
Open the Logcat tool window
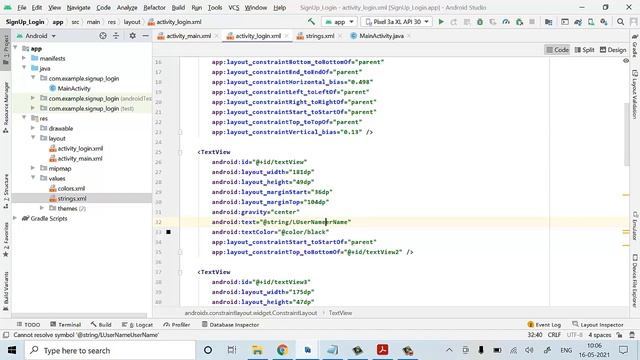click(x=137, y=324)
